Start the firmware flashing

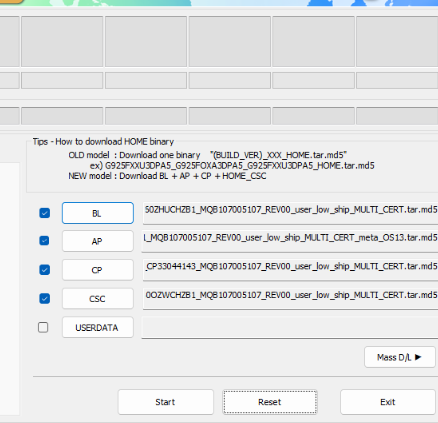click(x=166, y=402)
